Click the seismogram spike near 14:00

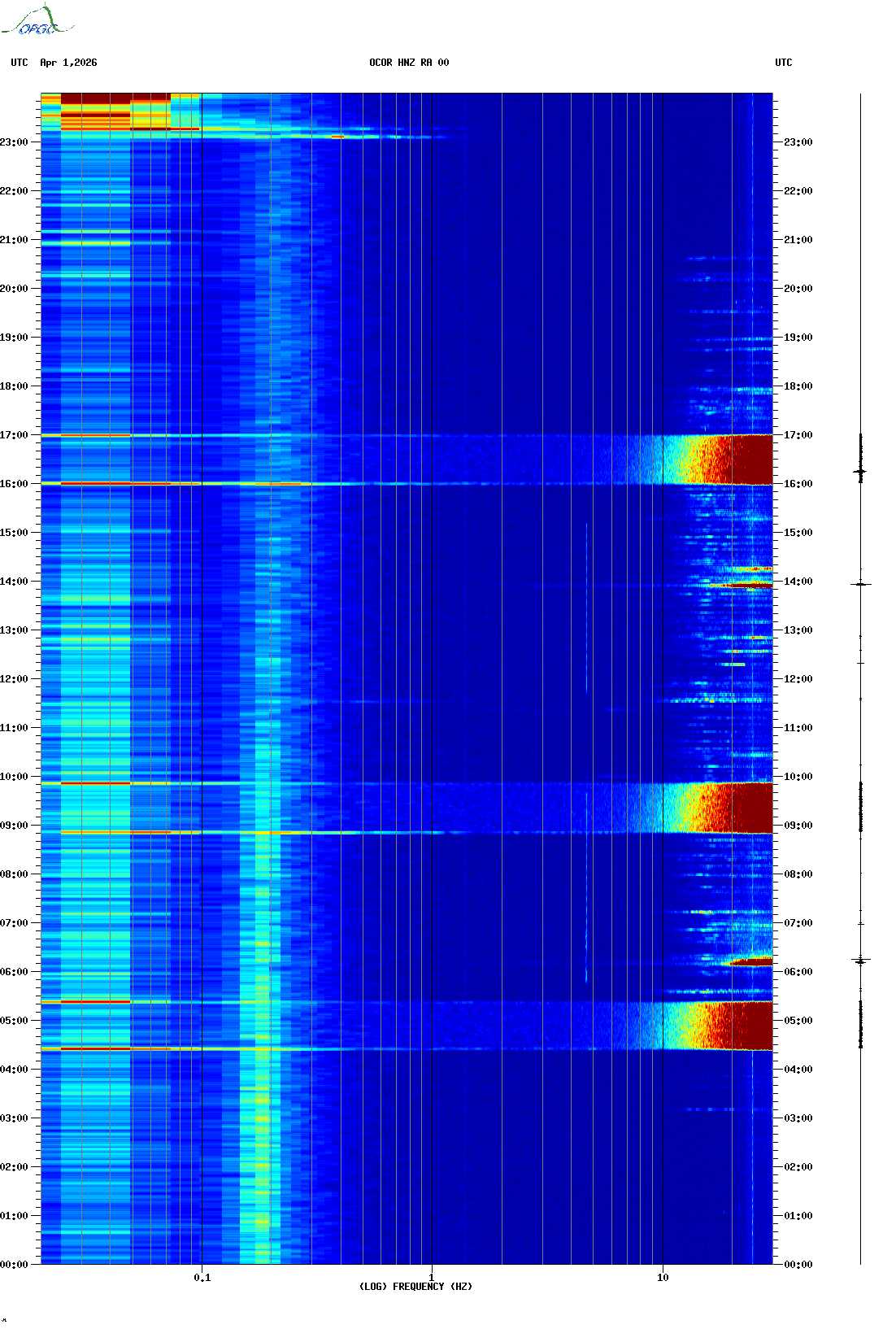861,584
